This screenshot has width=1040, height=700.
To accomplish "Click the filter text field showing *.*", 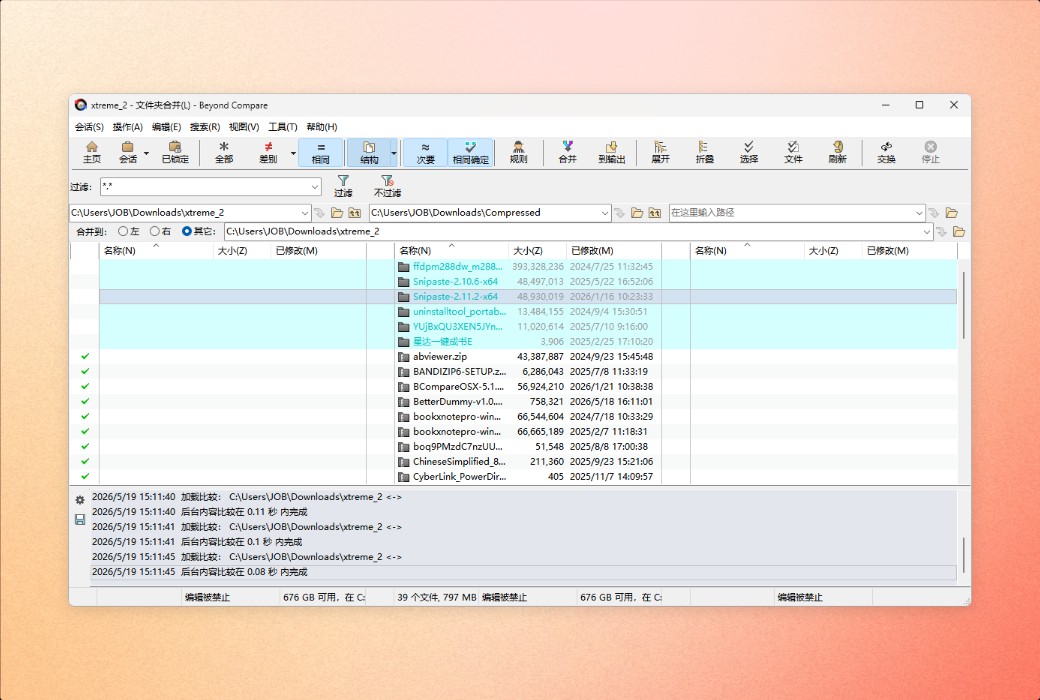I will [x=204, y=187].
